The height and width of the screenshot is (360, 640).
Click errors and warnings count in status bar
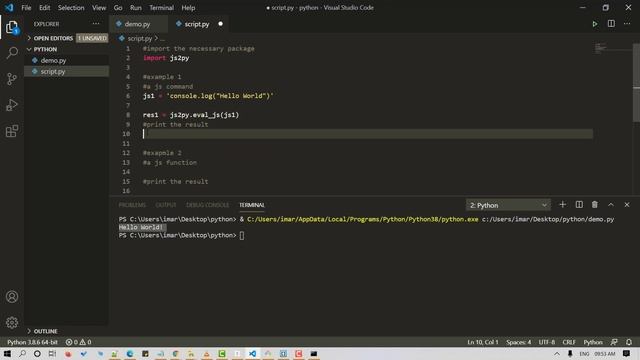pos(78,342)
